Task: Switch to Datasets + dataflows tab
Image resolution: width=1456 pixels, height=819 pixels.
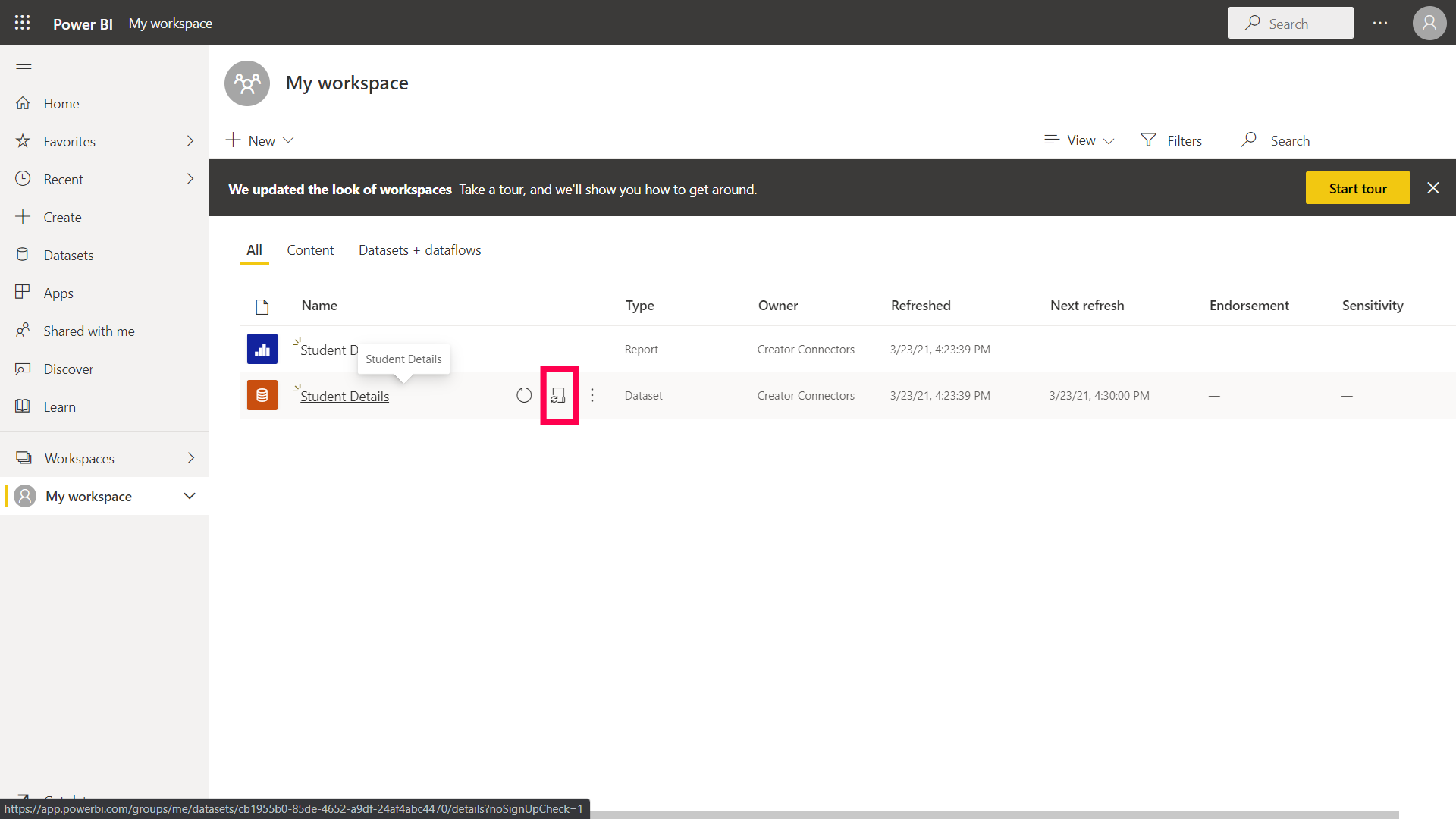Action: click(419, 250)
